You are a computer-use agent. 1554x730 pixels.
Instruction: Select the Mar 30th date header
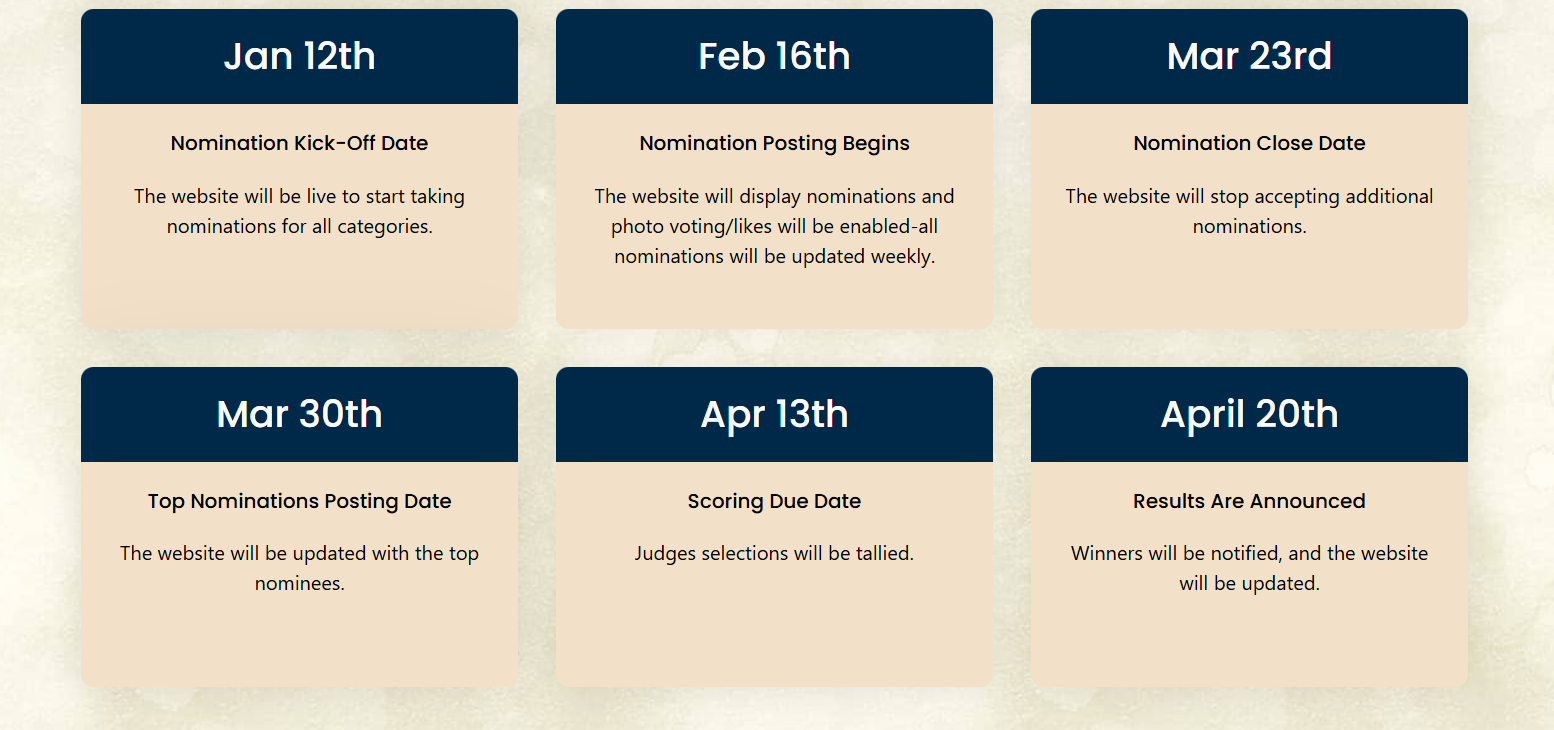(x=299, y=414)
